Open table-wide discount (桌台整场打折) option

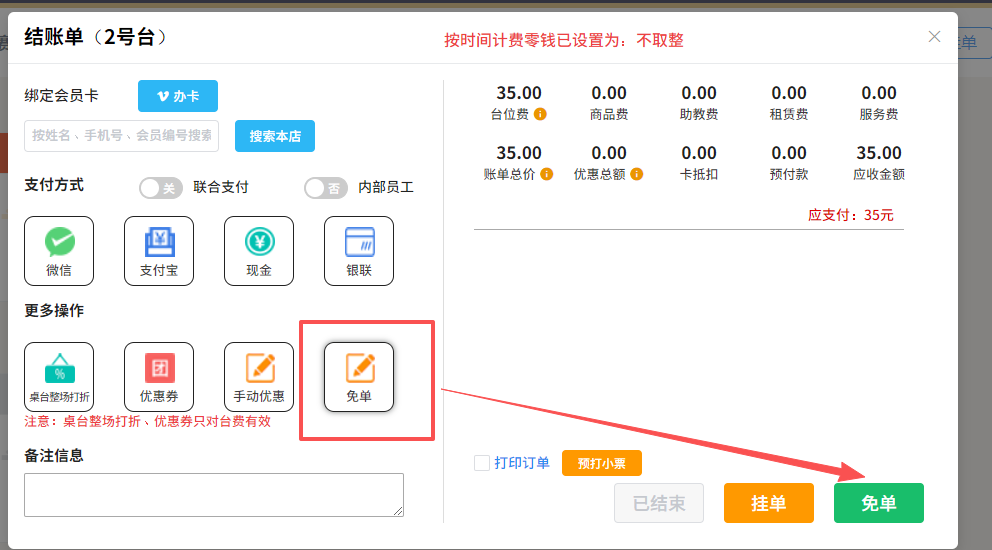(59, 376)
